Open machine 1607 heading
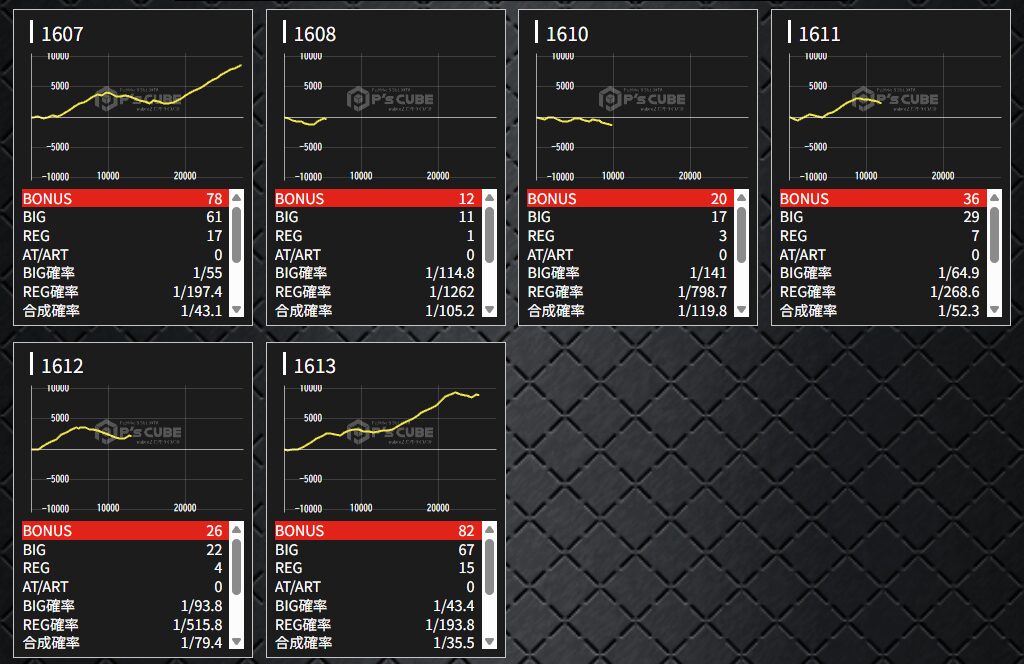The height and width of the screenshot is (664, 1024). coord(62,34)
